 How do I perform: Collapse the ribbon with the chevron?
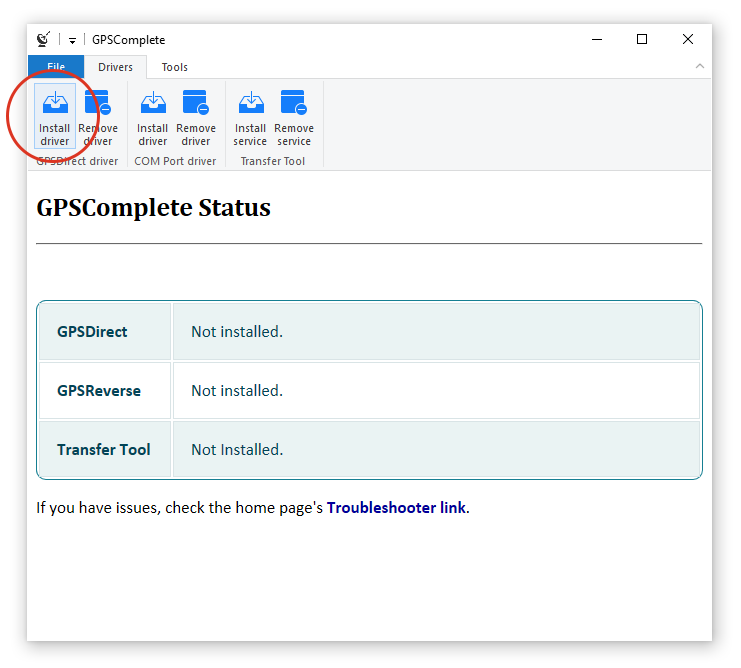point(700,66)
